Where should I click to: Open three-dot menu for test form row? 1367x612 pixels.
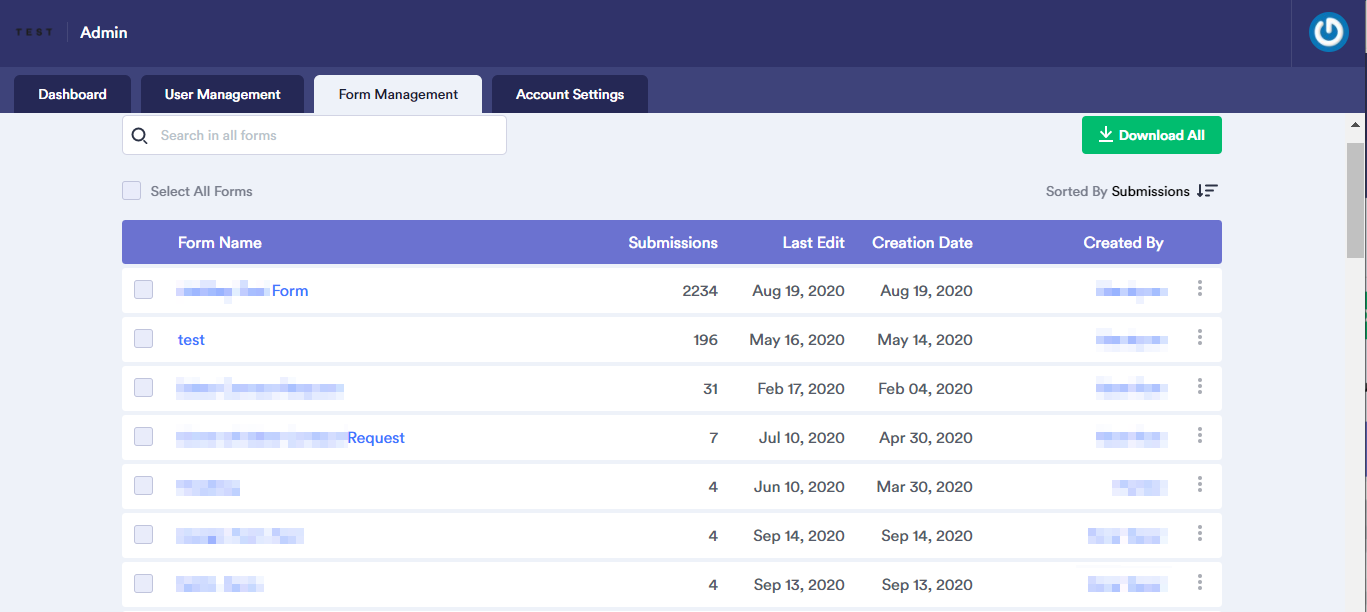point(1199,338)
